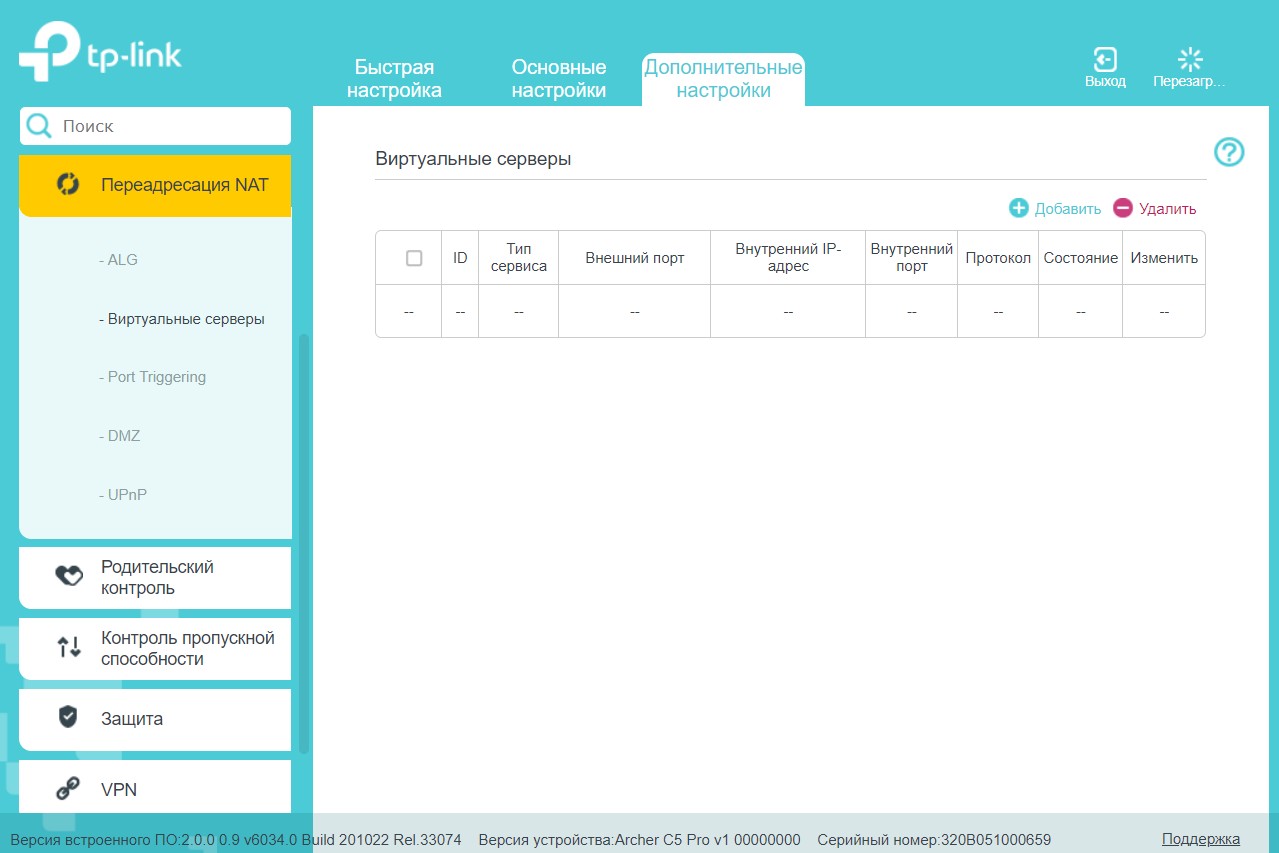Screen dimensions: 1279x853
Task: Collapse the Переадресация NAT section
Action: [x=155, y=185]
